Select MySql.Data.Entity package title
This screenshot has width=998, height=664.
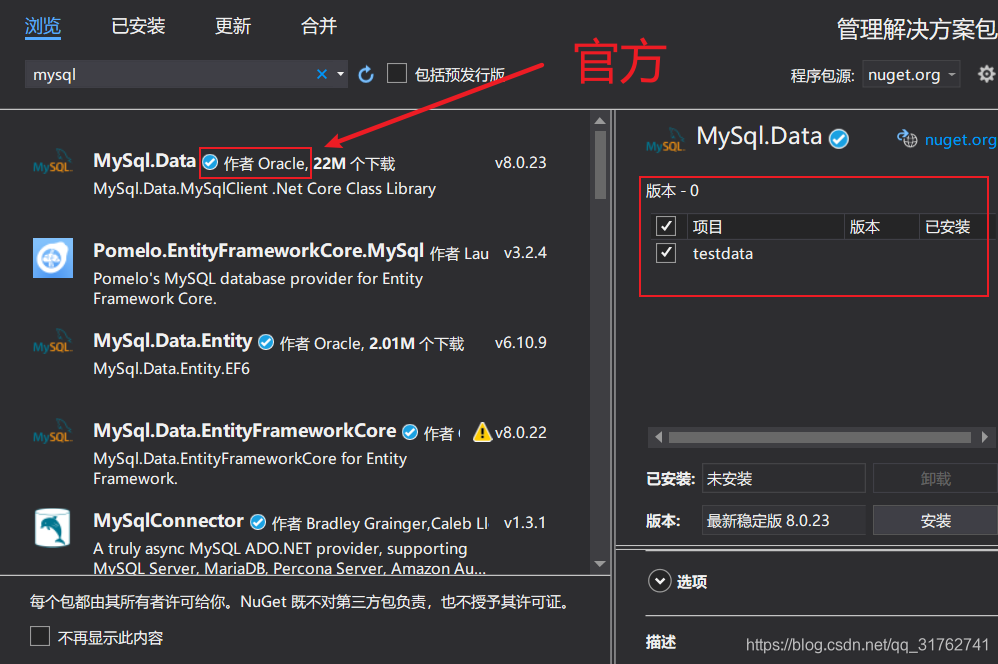[172, 341]
